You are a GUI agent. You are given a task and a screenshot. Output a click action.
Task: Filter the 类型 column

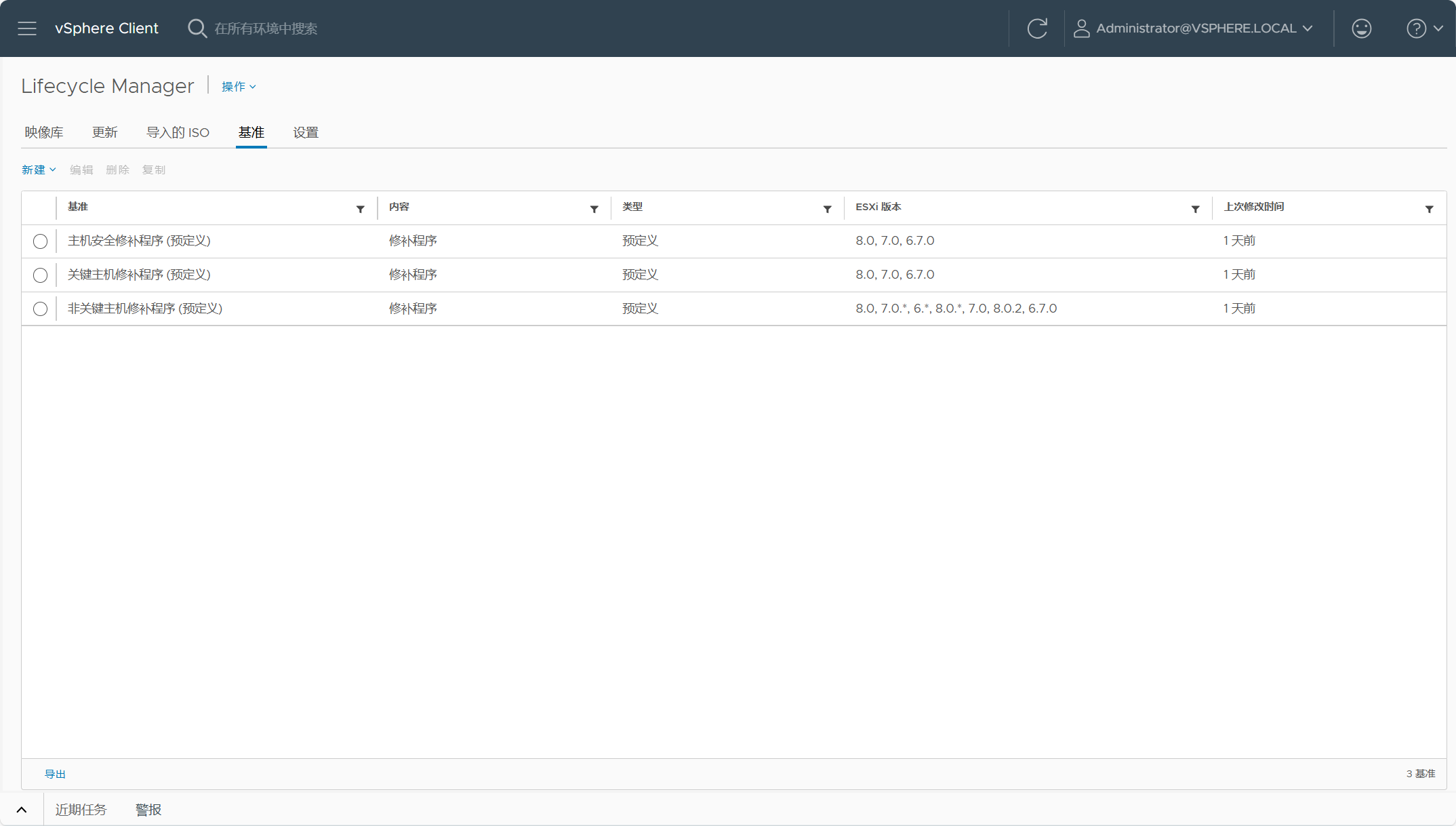point(828,209)
